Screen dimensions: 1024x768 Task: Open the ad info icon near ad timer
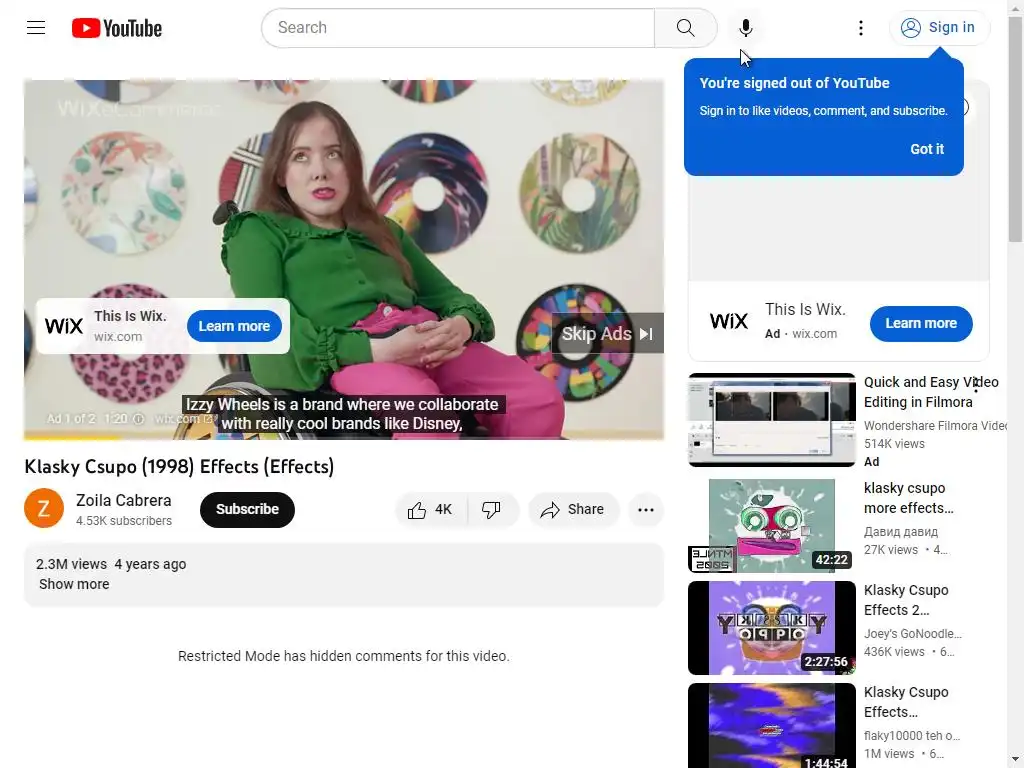[x=138, y=419]
